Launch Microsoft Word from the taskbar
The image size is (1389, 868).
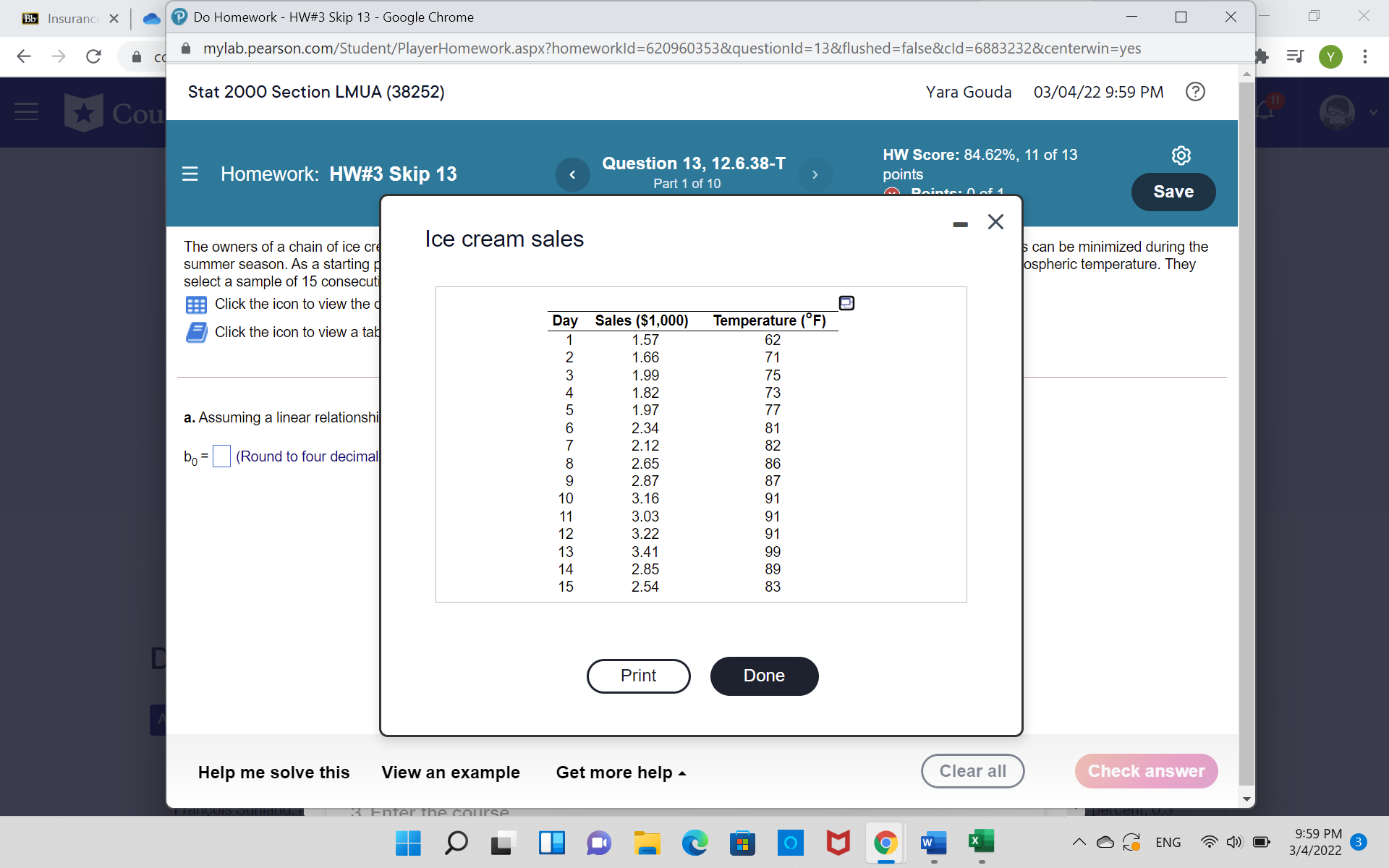point(933,842)
